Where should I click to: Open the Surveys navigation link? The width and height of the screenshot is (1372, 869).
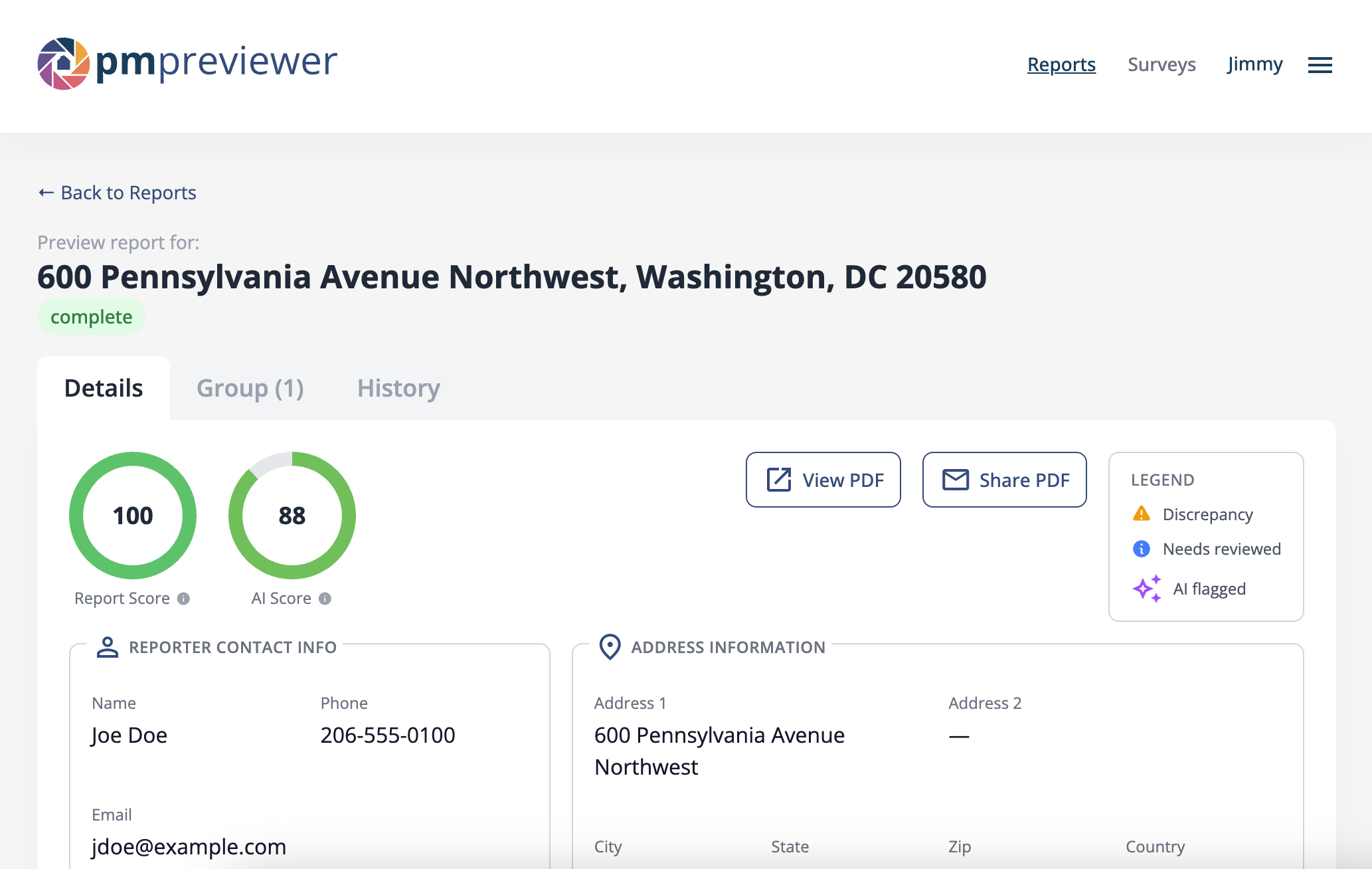(1161, 64)
